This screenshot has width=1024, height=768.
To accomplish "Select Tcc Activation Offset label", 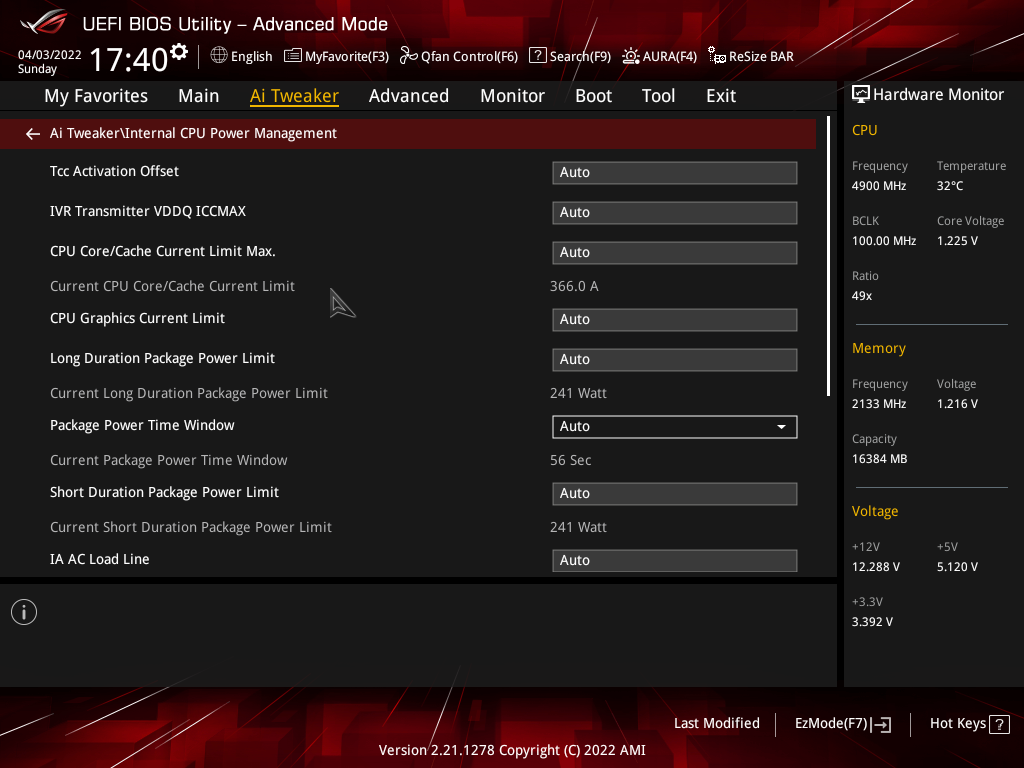I will click(114, 171).
